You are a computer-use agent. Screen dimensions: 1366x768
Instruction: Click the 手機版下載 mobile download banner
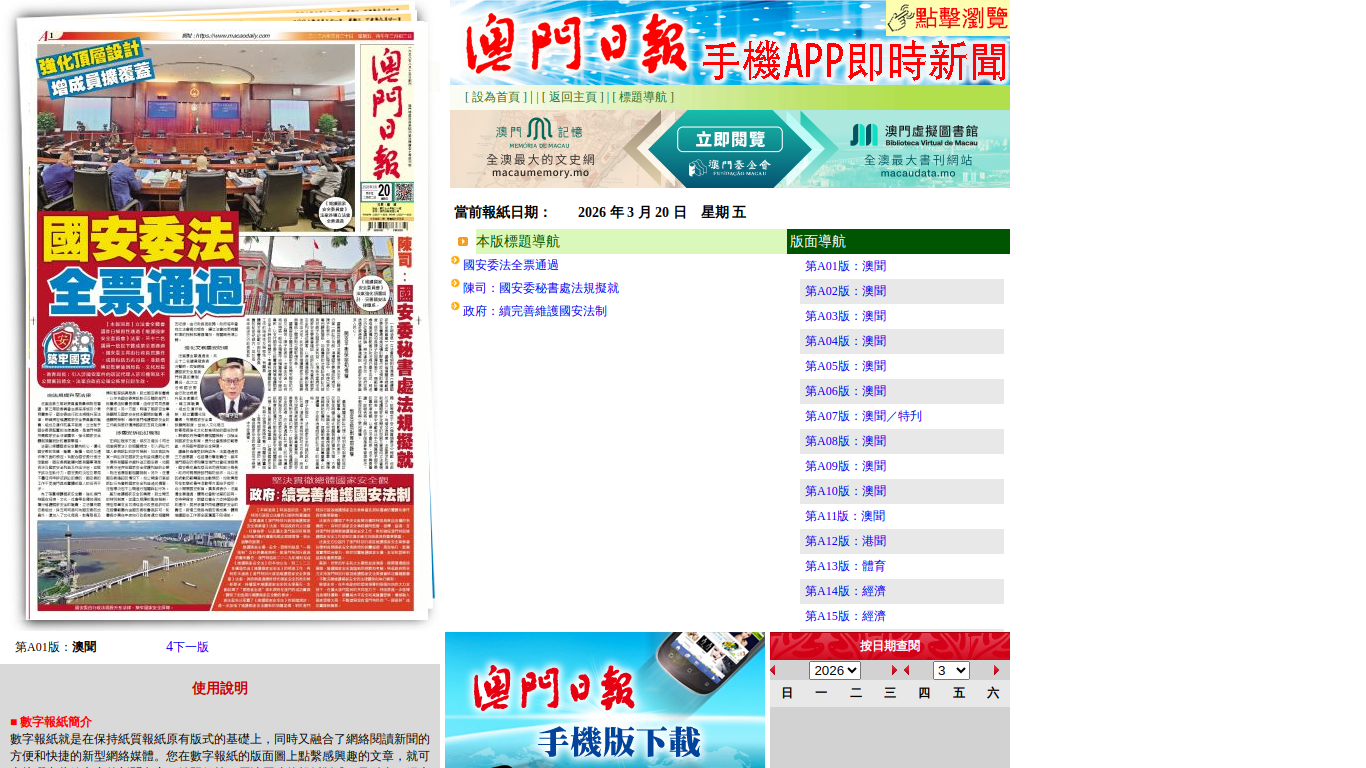point(605,700)
